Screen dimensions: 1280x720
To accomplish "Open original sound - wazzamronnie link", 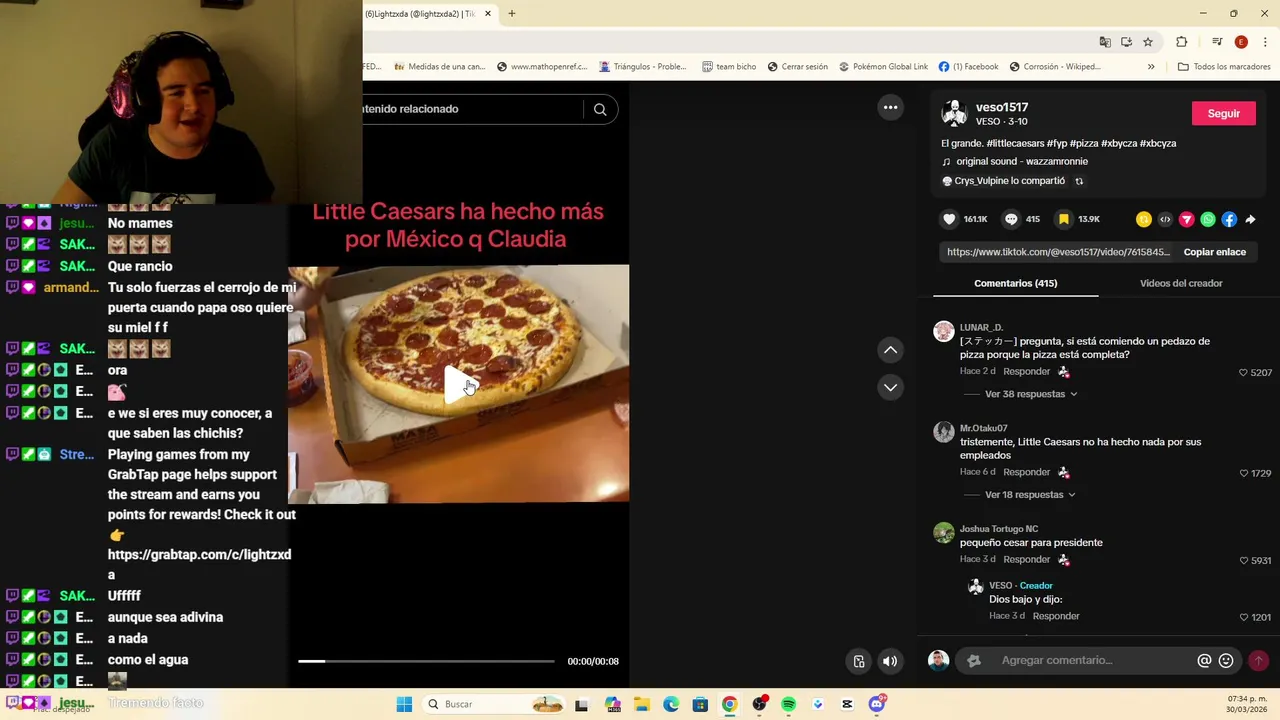I will click(x=1022, y=161).
